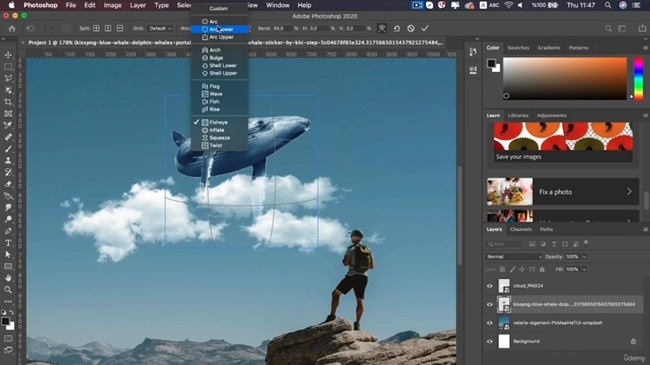Open the Color panel menu
The image size is (650, 365).
point(645,48)
